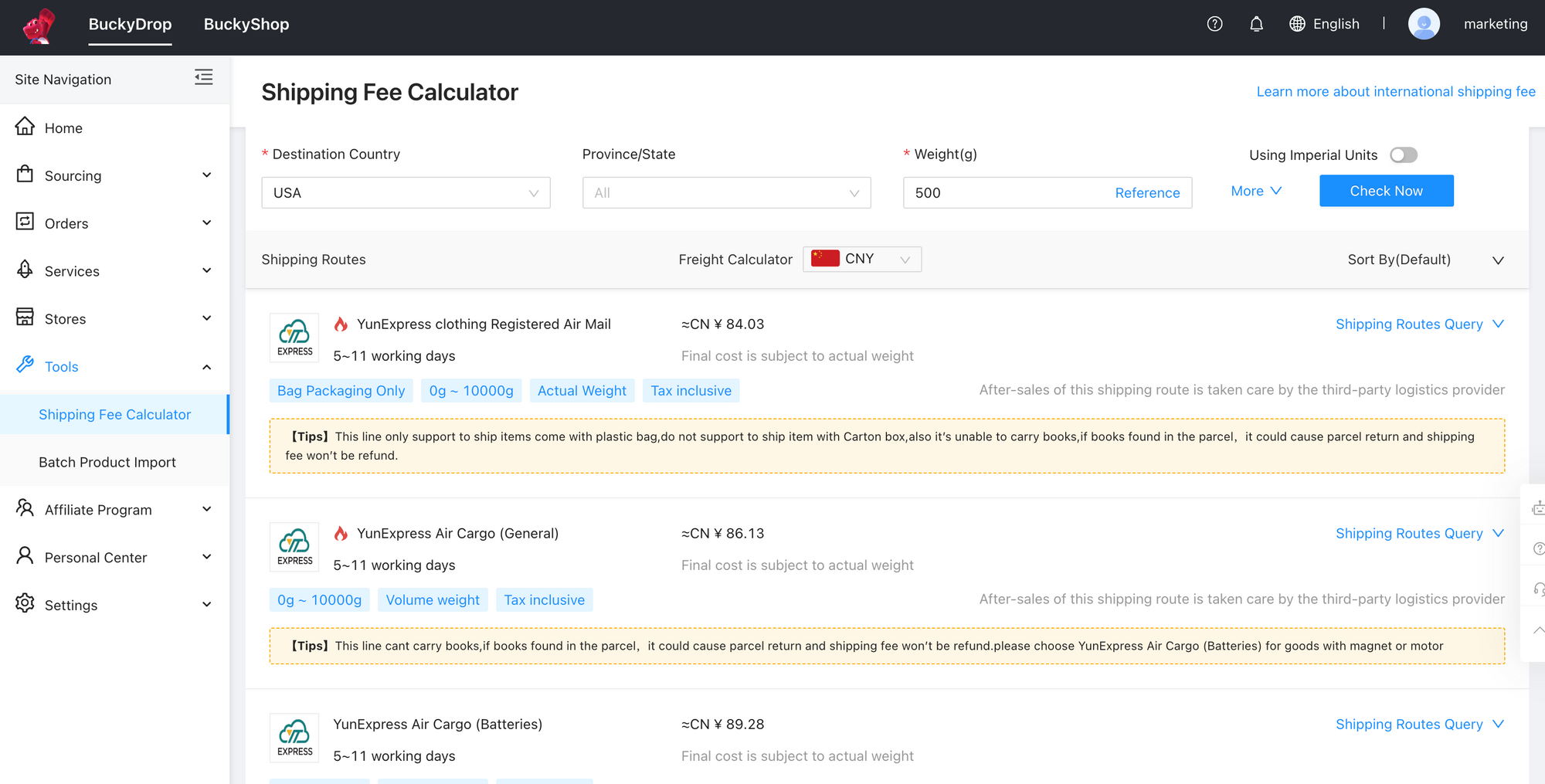Open the Sort By(Default) dropdown
This screenshot has height=784, width=1545.
coord(1425,260)
